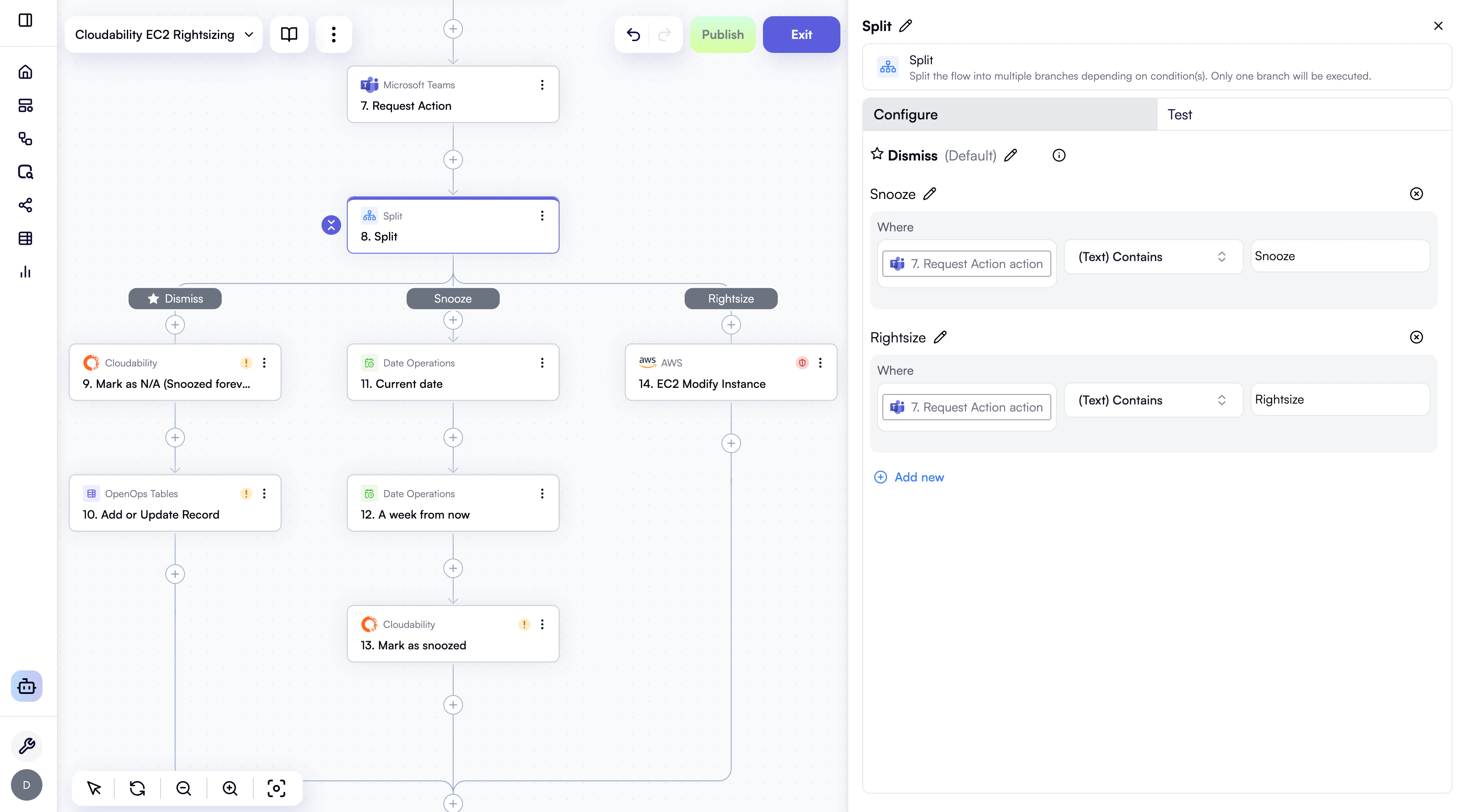
Task: Select the cursor tool in the canvas toolbar
Action: point(94,788)
